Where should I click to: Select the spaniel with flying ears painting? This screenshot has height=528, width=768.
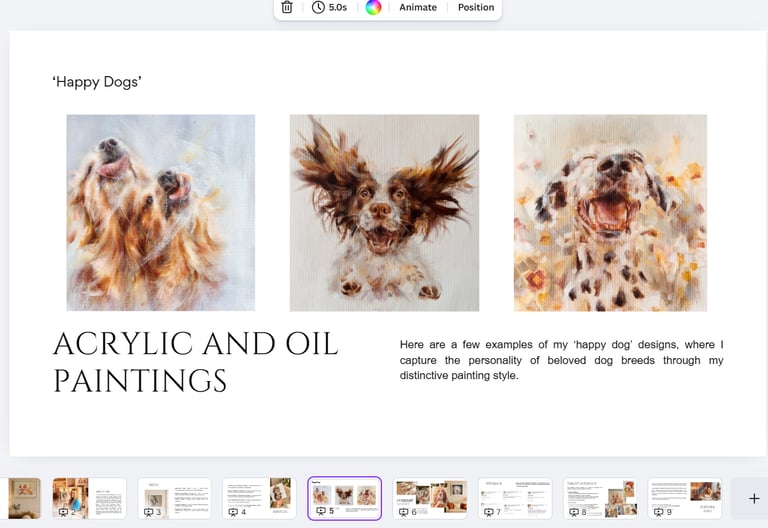pos(384,213)
